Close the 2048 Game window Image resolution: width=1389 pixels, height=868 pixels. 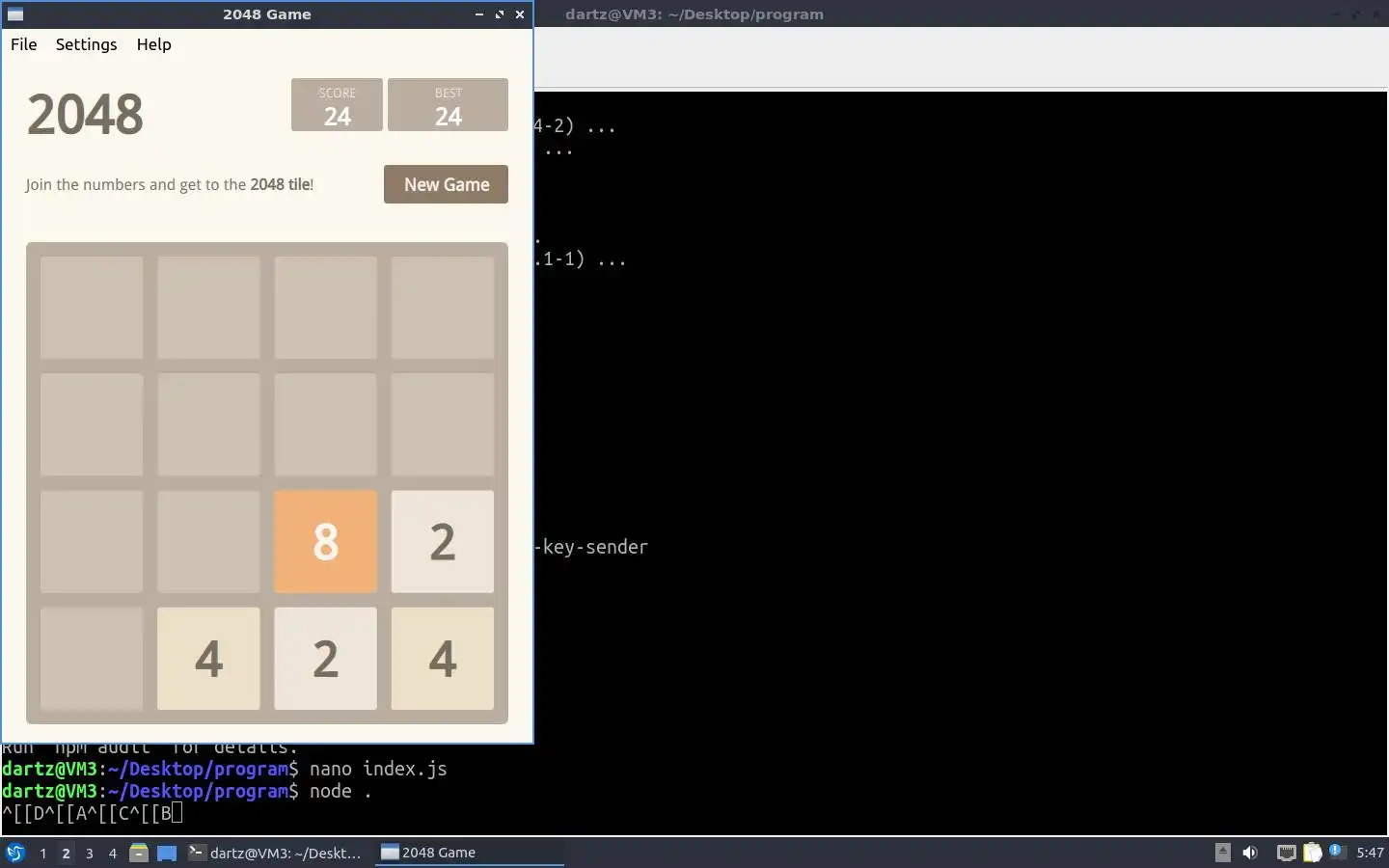[520, 14]
